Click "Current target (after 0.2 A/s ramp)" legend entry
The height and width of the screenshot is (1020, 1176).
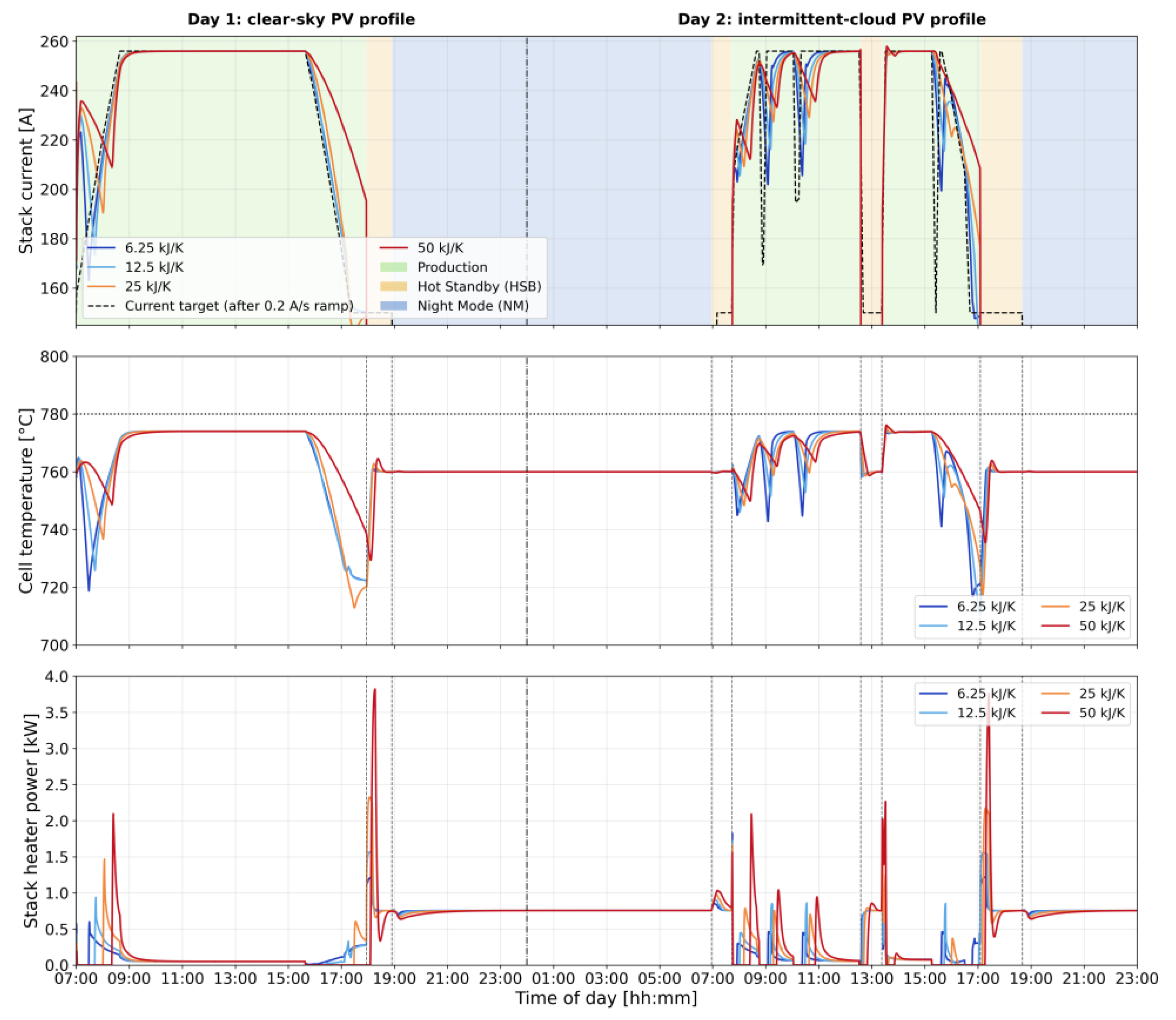239,306
